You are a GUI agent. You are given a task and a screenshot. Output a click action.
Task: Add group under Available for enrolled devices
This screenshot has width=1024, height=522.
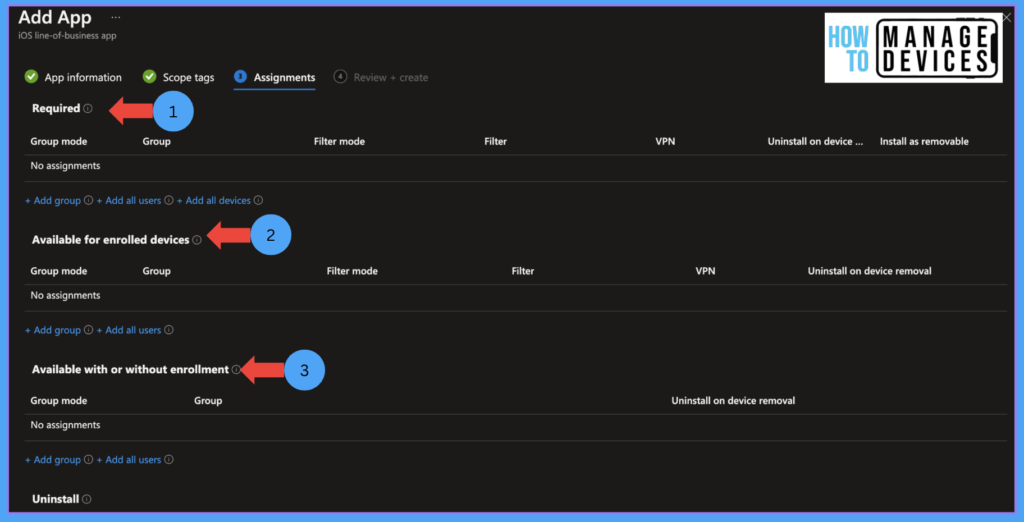point(53,330)
